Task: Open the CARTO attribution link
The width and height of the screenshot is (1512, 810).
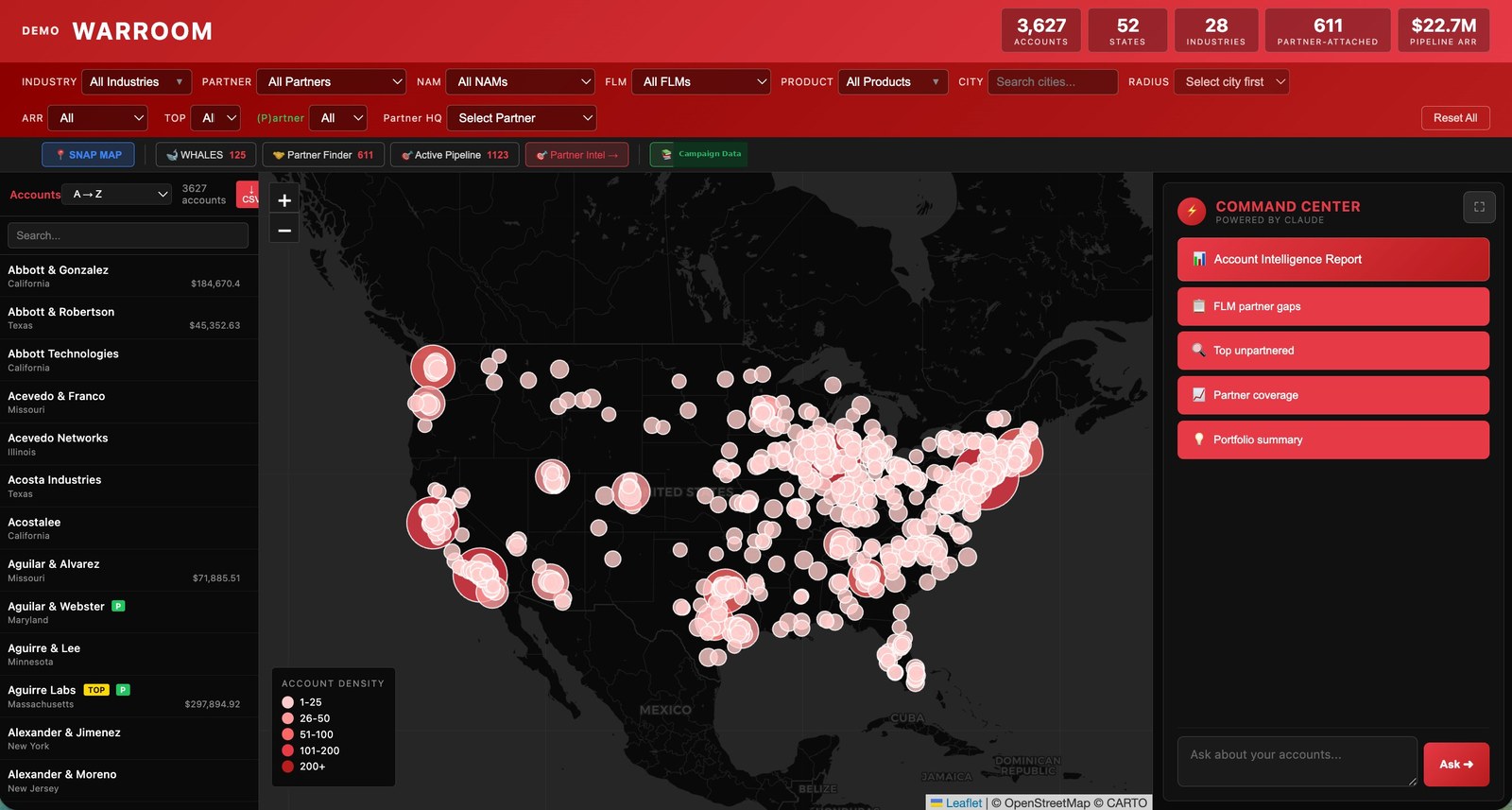Action: (x=1126, y=803)
